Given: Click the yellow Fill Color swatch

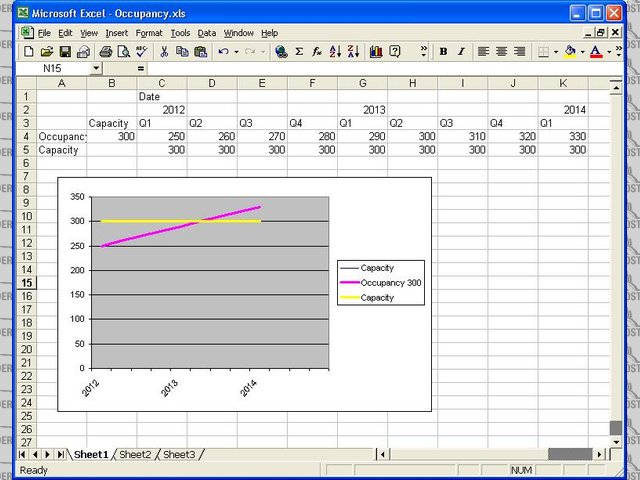Looking at the screenshot, I should pos(570,51).
